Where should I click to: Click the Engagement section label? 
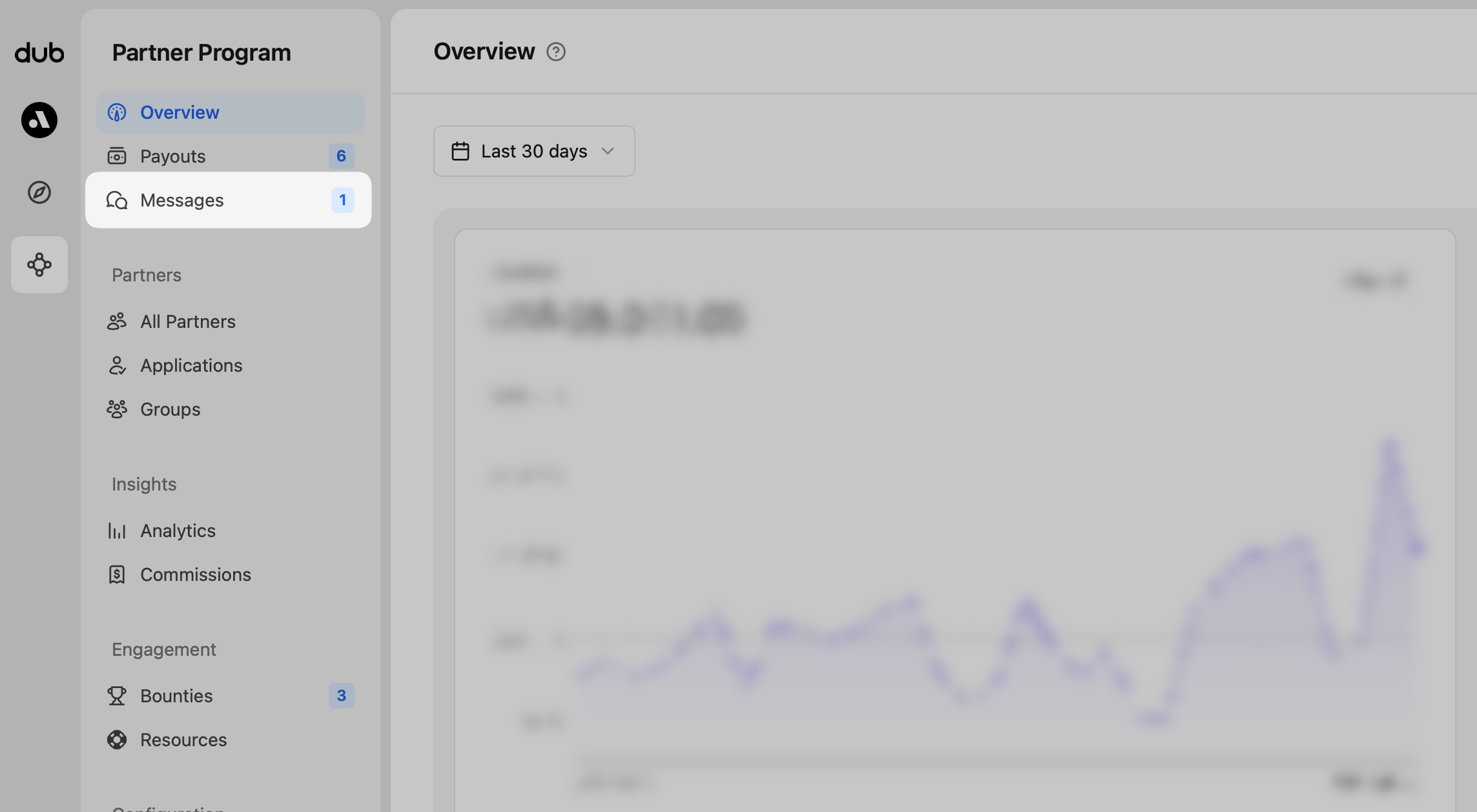[164, 649]
